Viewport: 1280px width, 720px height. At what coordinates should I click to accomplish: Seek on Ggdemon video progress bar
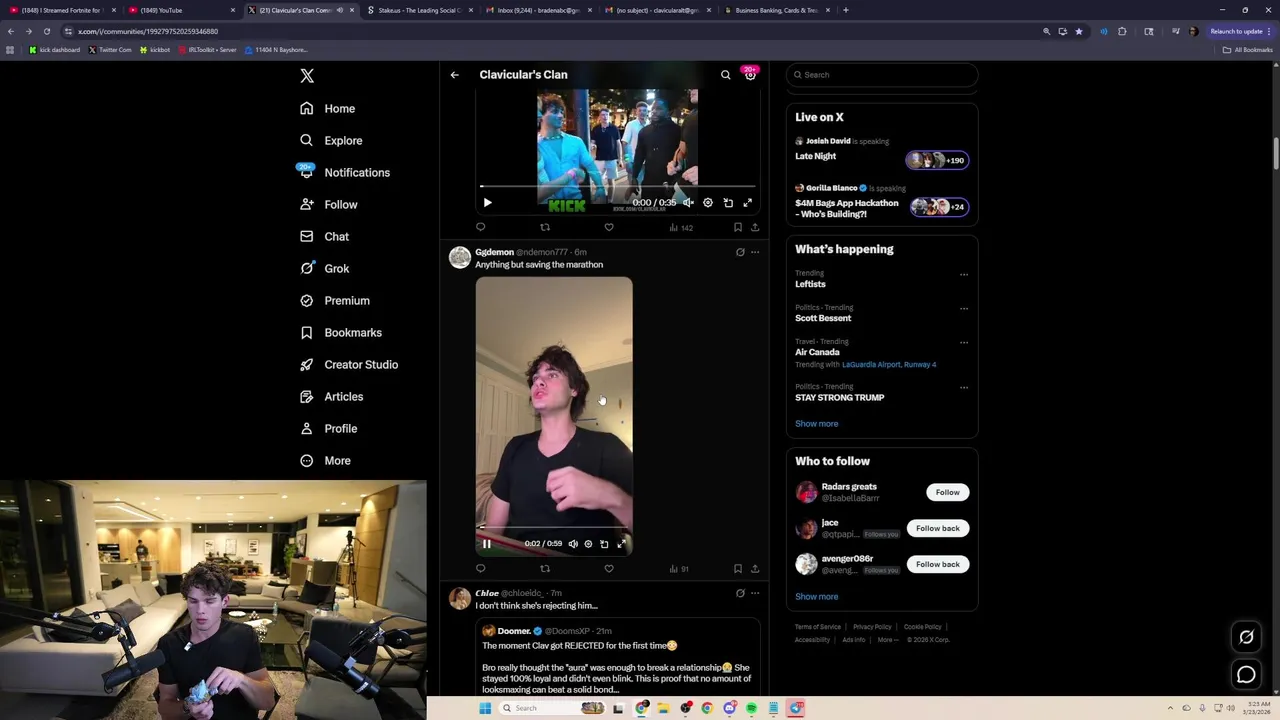coord(554,527)
